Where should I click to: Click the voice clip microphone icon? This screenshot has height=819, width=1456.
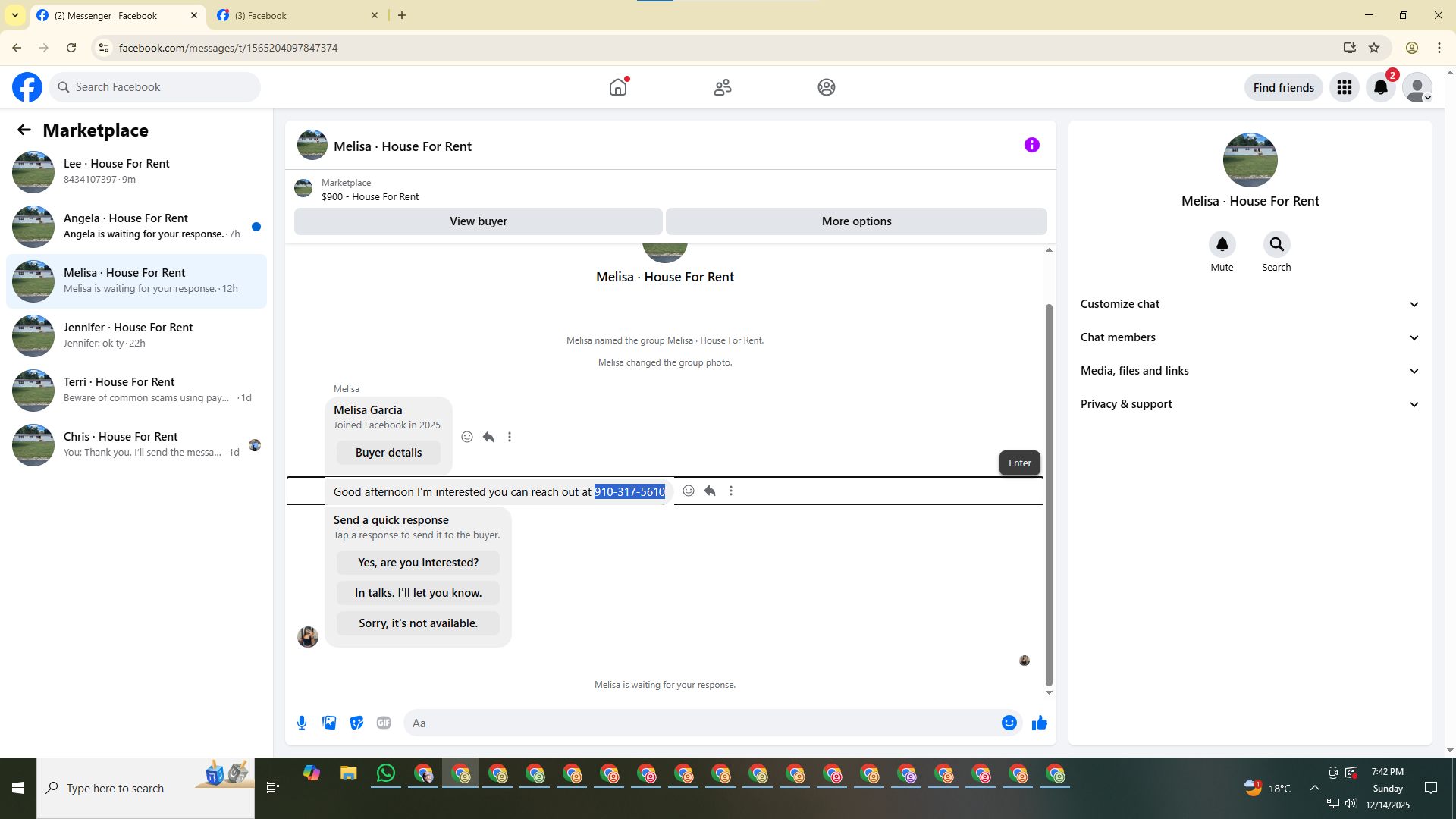tap(302, 723)
